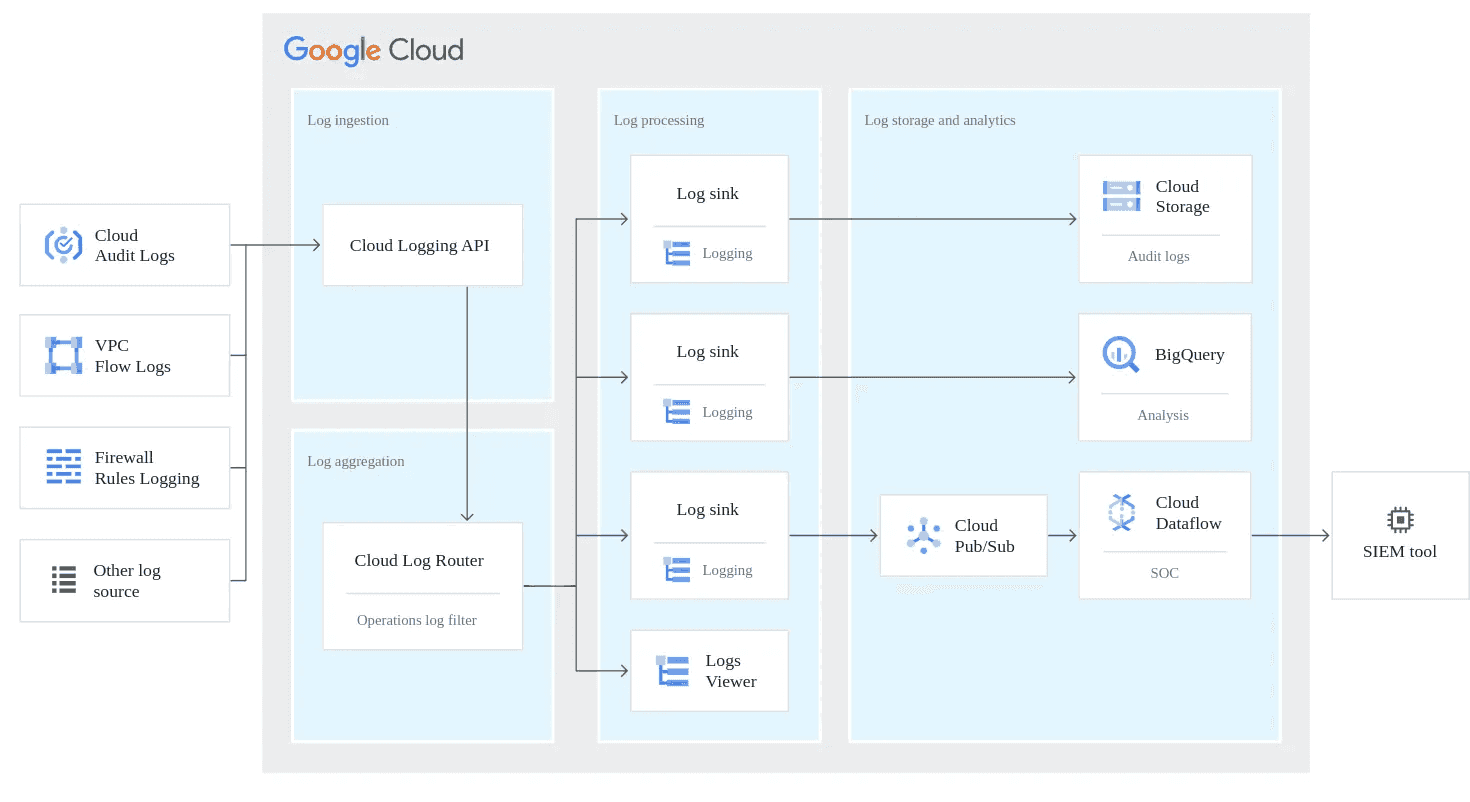Click the BigQuery label

(1190, 354)
